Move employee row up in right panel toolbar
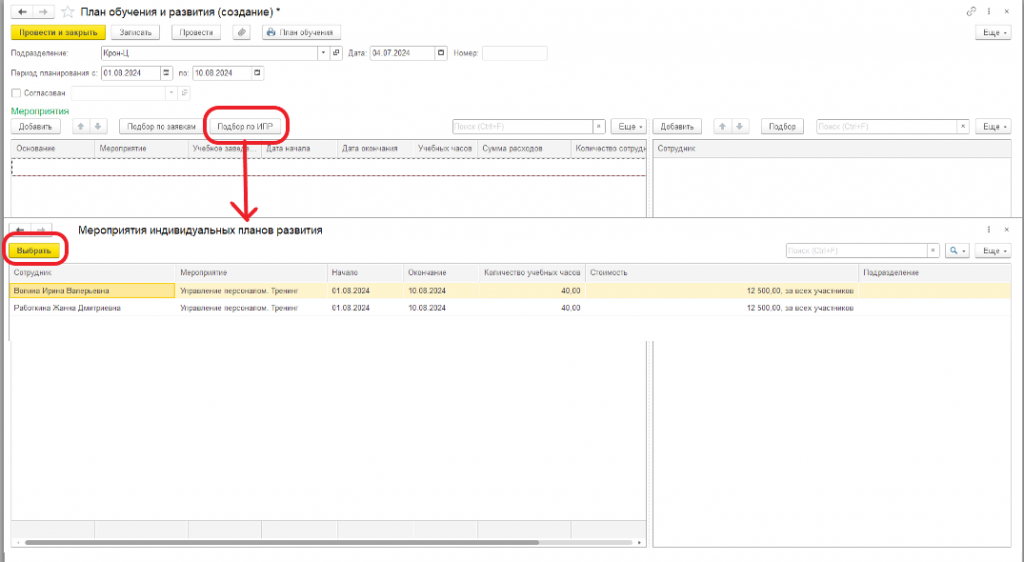Screen dimensions: 1024x562 (x=722, y=127)
